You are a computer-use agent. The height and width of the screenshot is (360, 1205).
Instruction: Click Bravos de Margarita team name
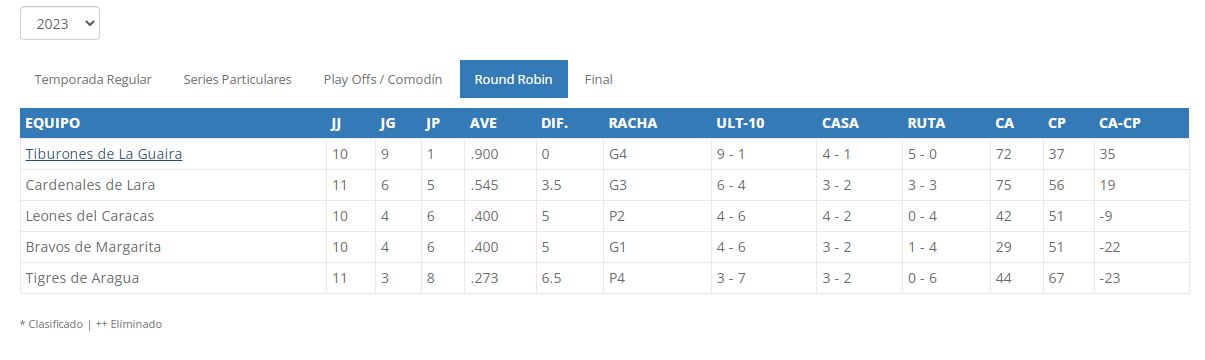coord(93,247)
